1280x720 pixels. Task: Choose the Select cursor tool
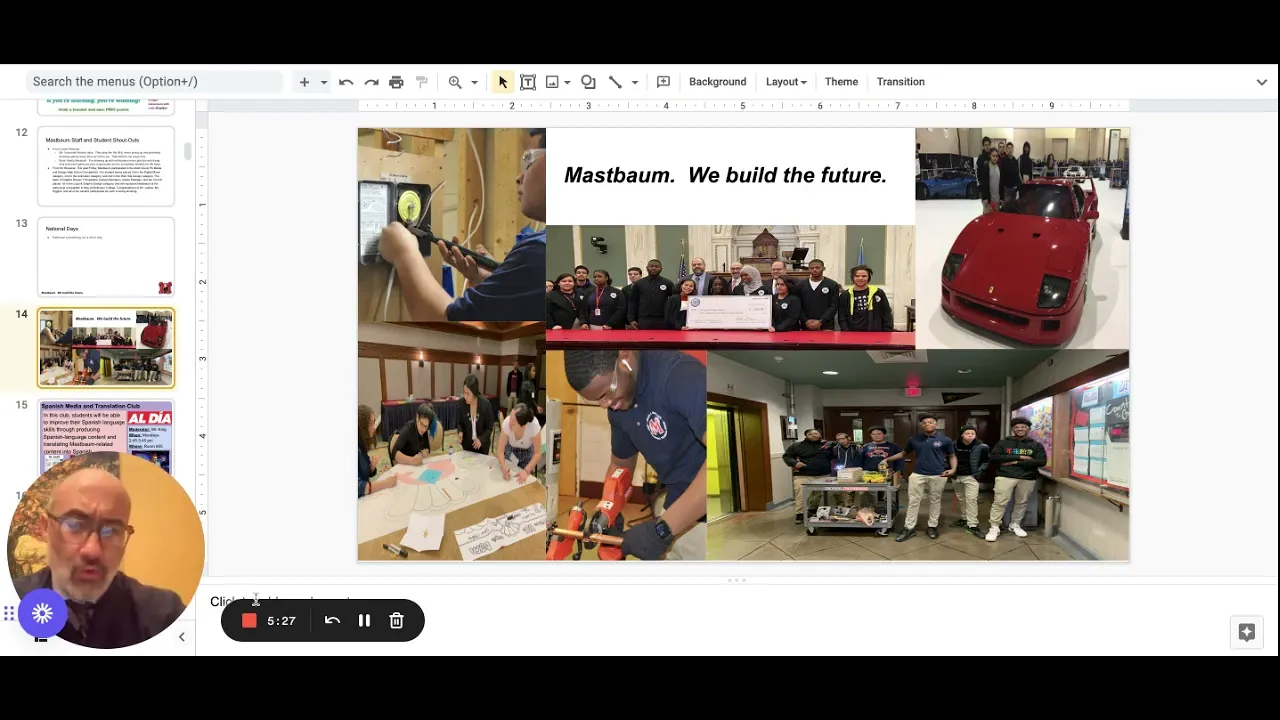(502, 82)
